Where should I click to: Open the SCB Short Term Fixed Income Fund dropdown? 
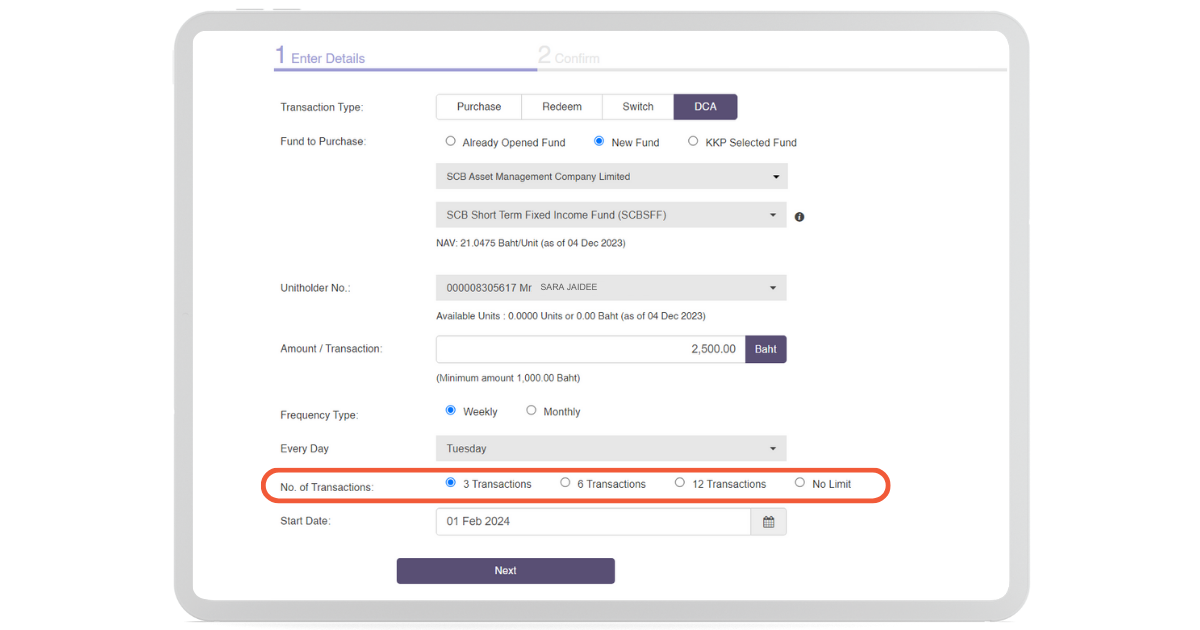pyautogui.click(x=611, y=215)
